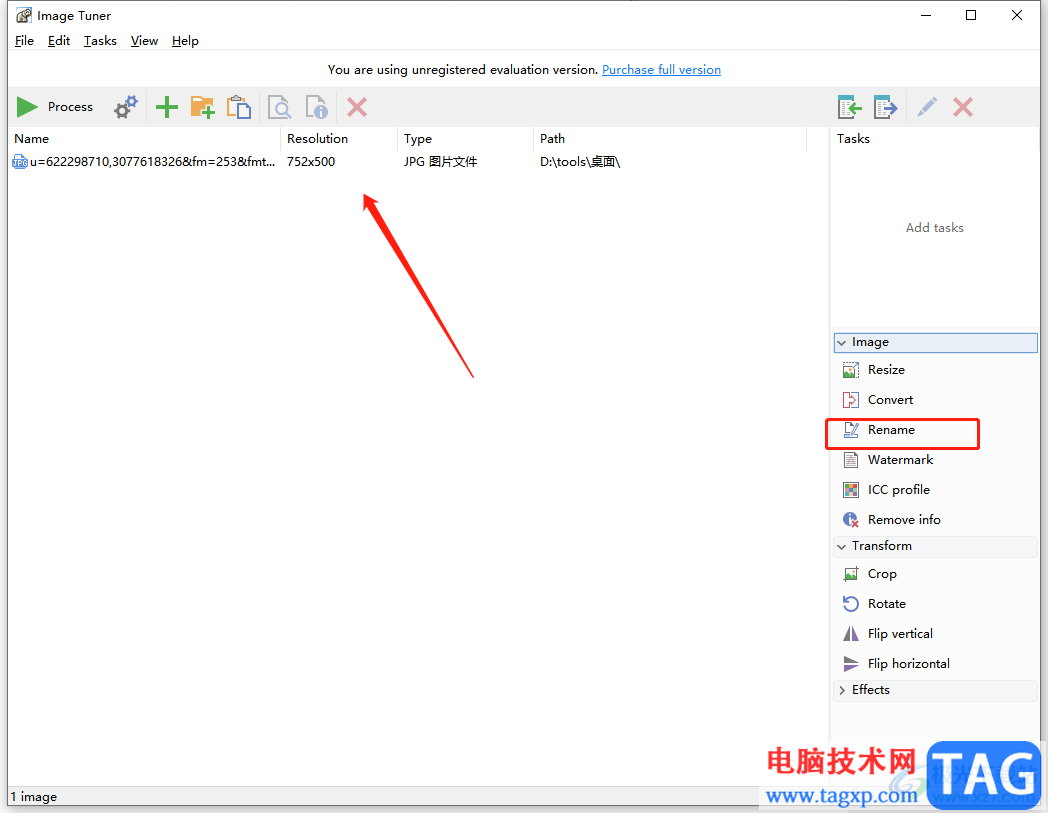1048x813 pixels.
Task: Maximize the Image Tuner window
Action: 971,15
